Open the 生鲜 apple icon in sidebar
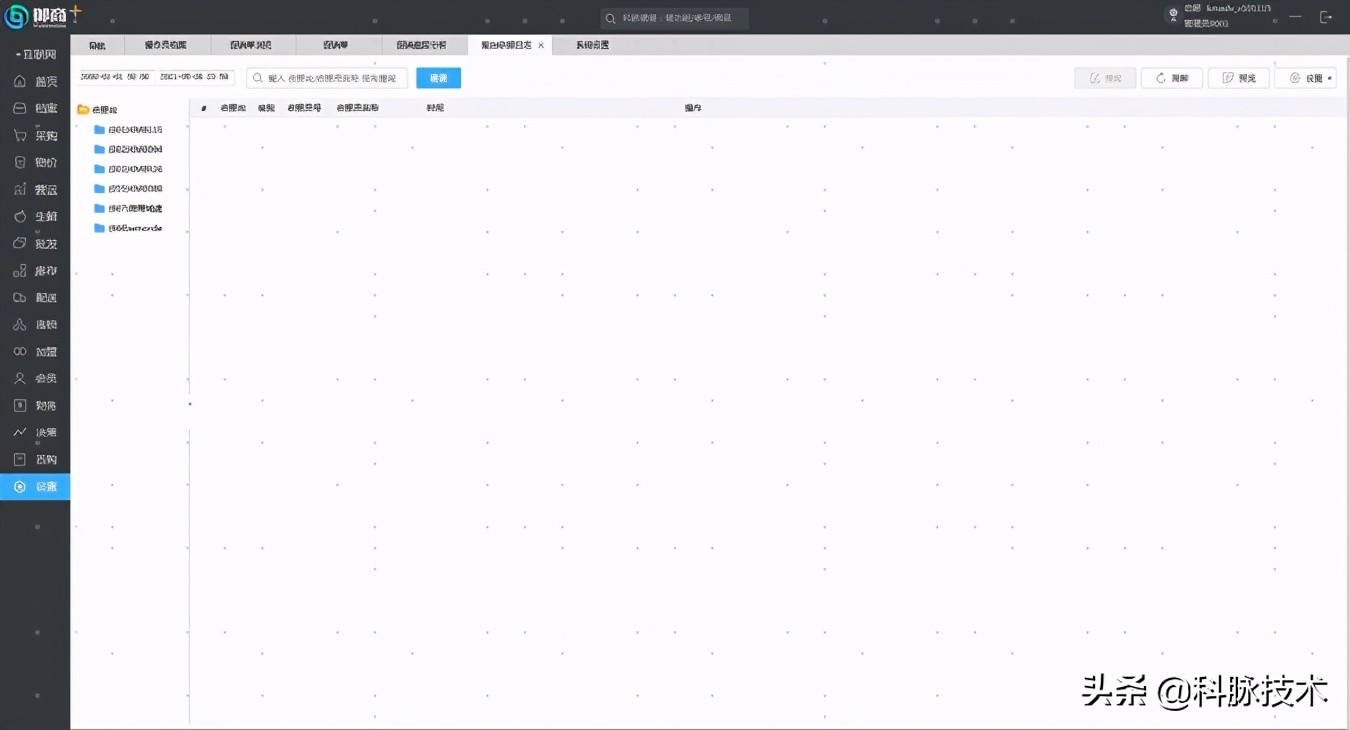Image resolution: width=1350 pixels, height=730 pixels. (x=19, y=216)
